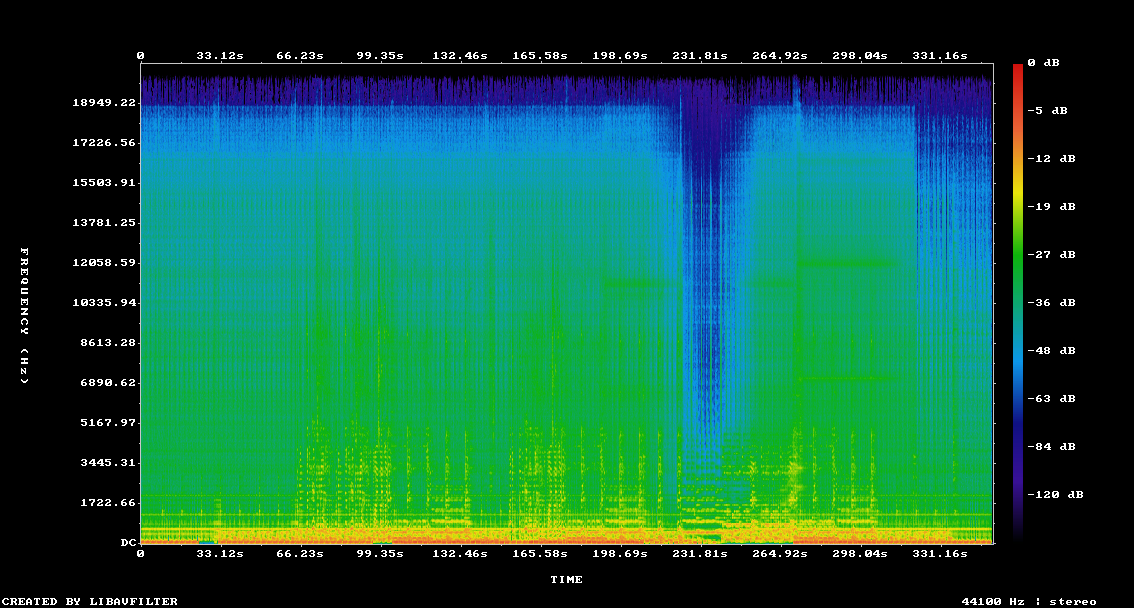This screenshot has width=1134, height=608.
Task: Select the 1722.66 frequency label
Action: 105,503
